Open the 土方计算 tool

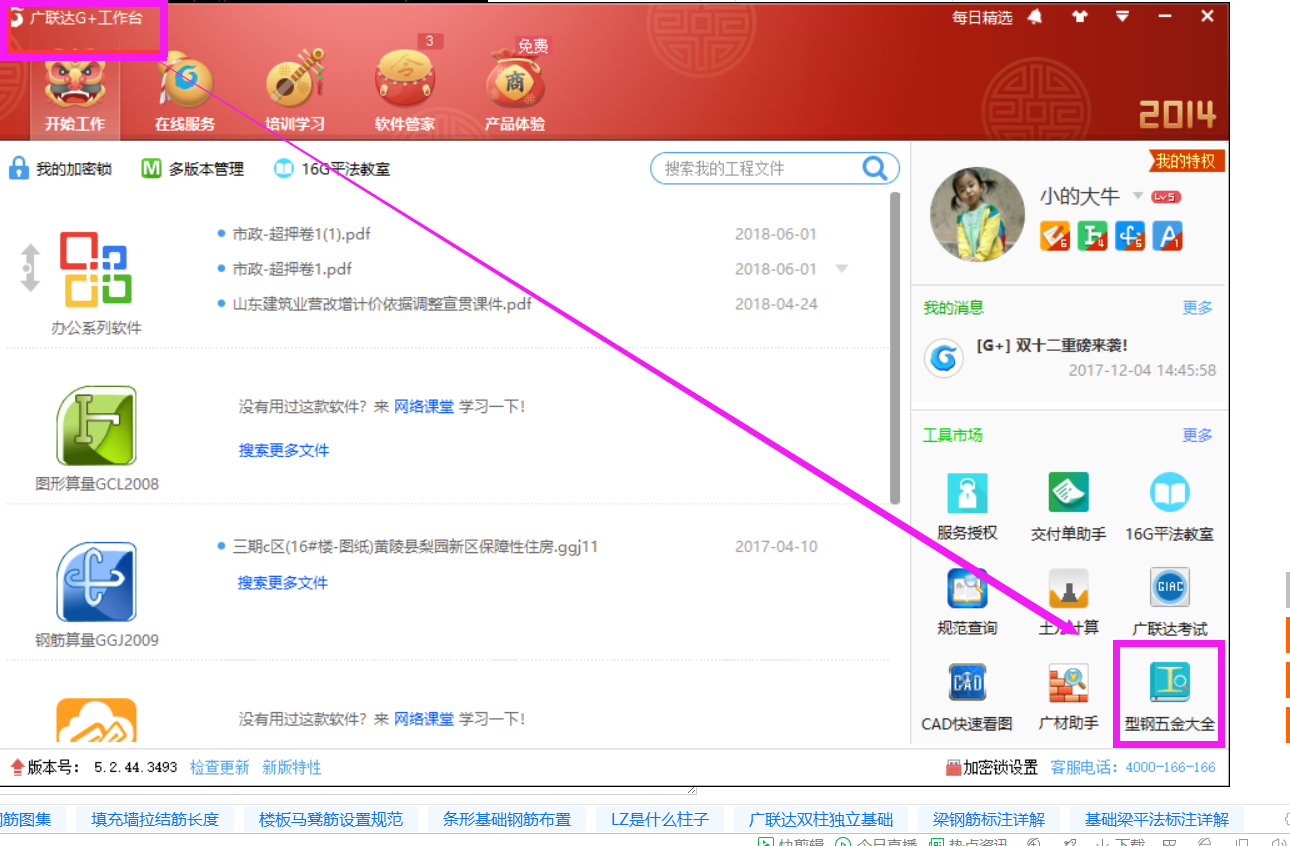(x=1068, y=602)
